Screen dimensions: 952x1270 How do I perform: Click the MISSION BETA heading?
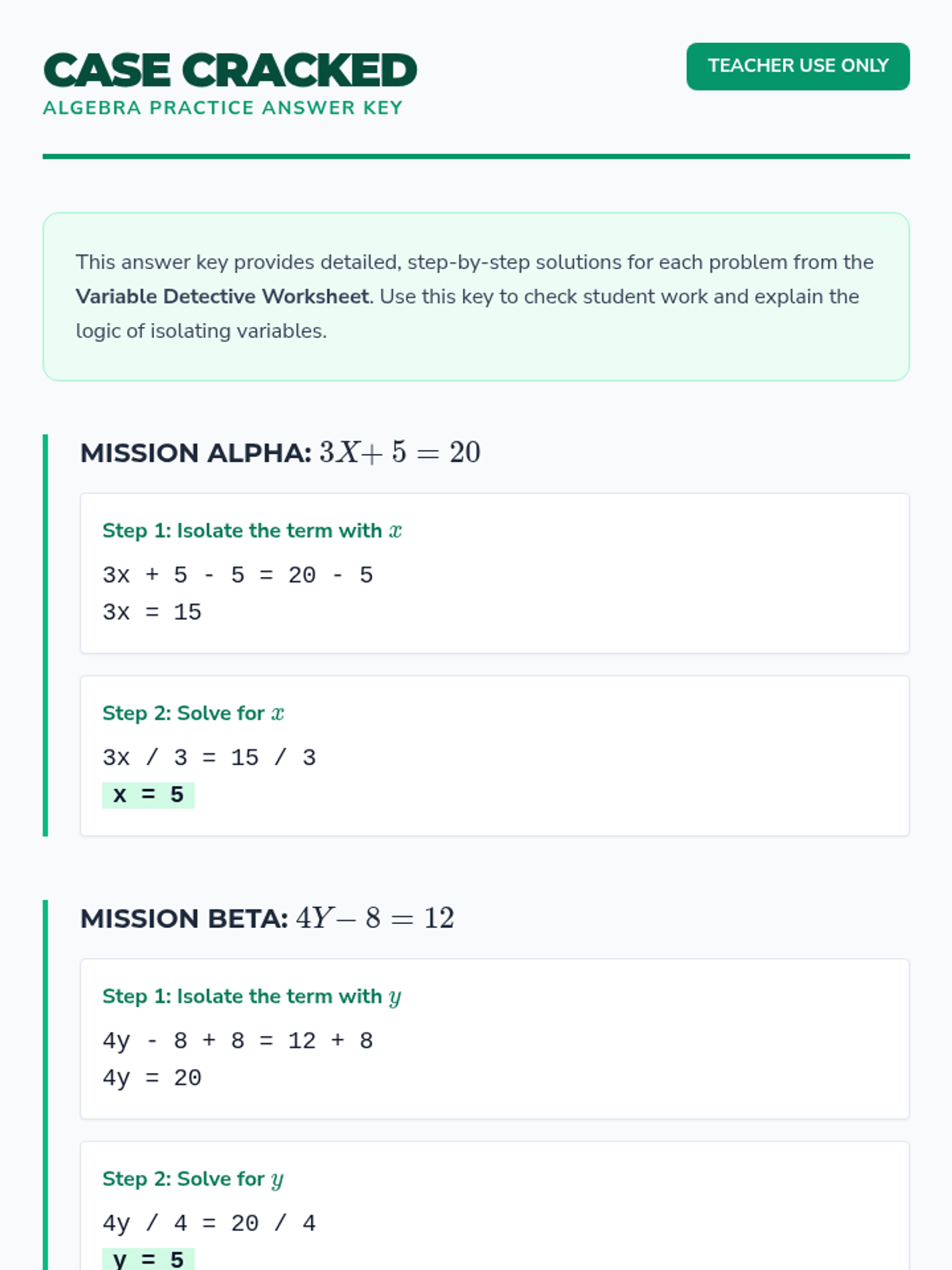coord(267,918)
